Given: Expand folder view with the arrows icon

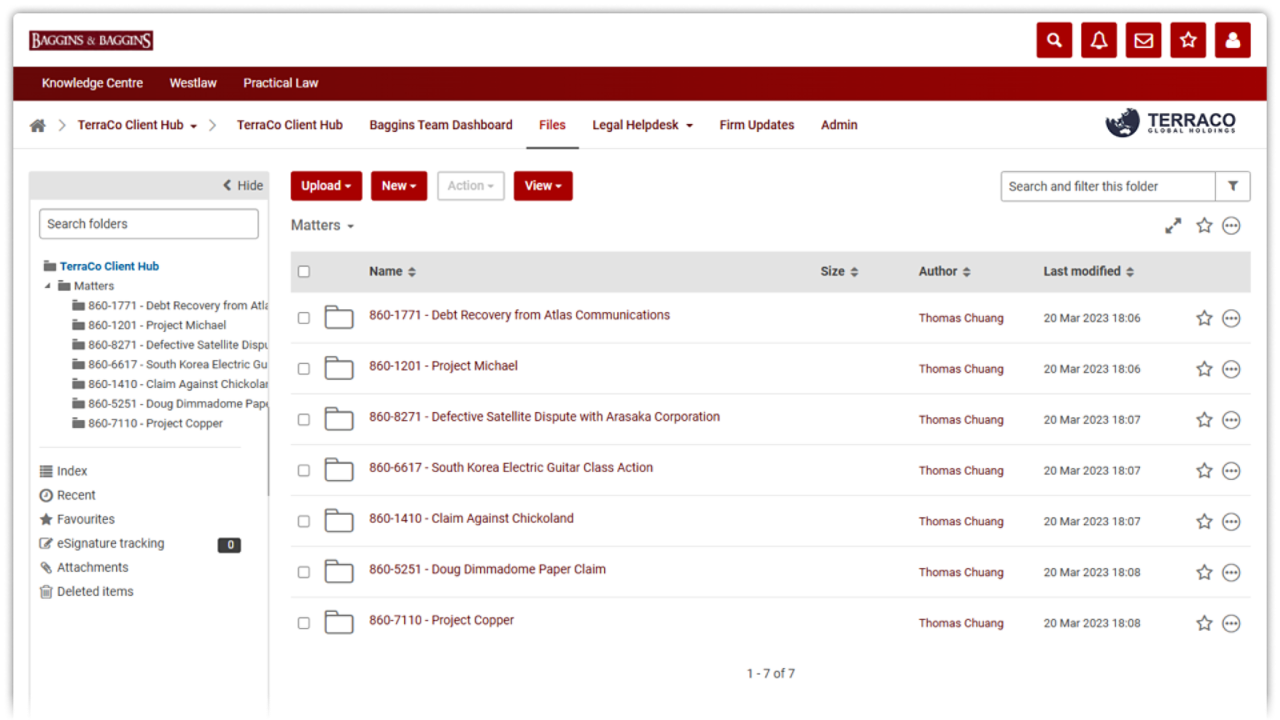Looking at the screenshot, I should point(1173,226).
